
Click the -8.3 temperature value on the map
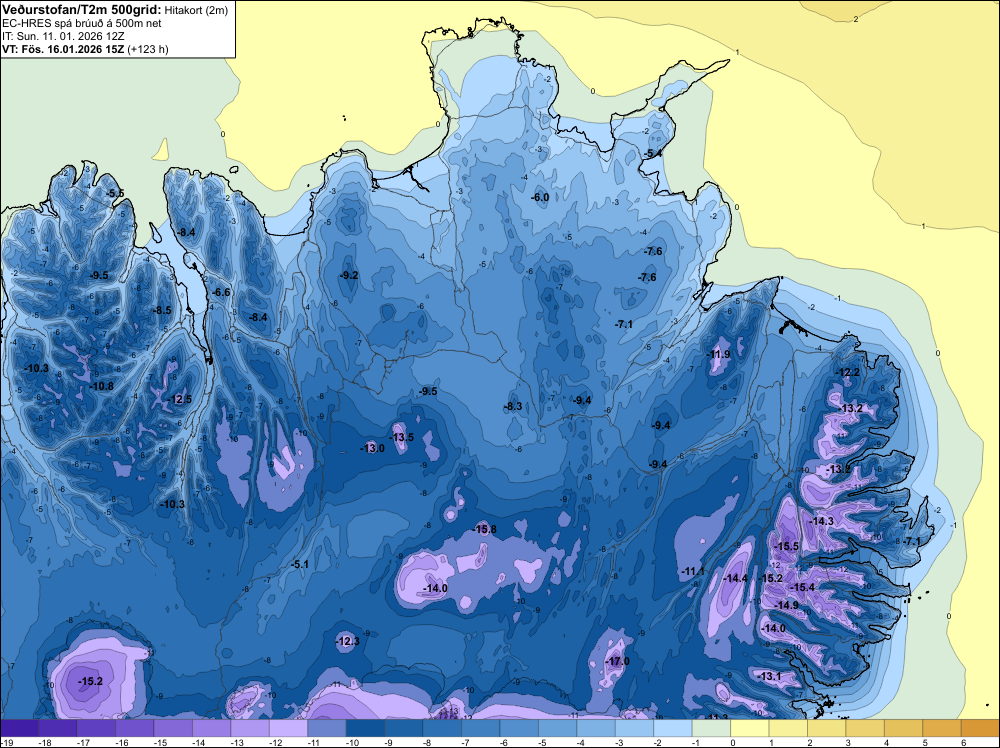[513, 406]
